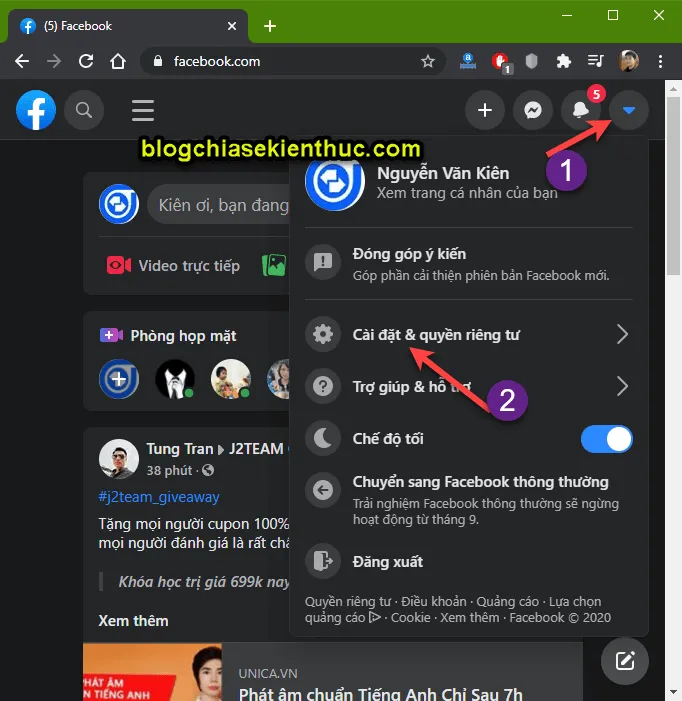The height and width of the screenshot is (701, 682).
Task: Collapse the account dropdown arrow
Action: tap(628, 110)
